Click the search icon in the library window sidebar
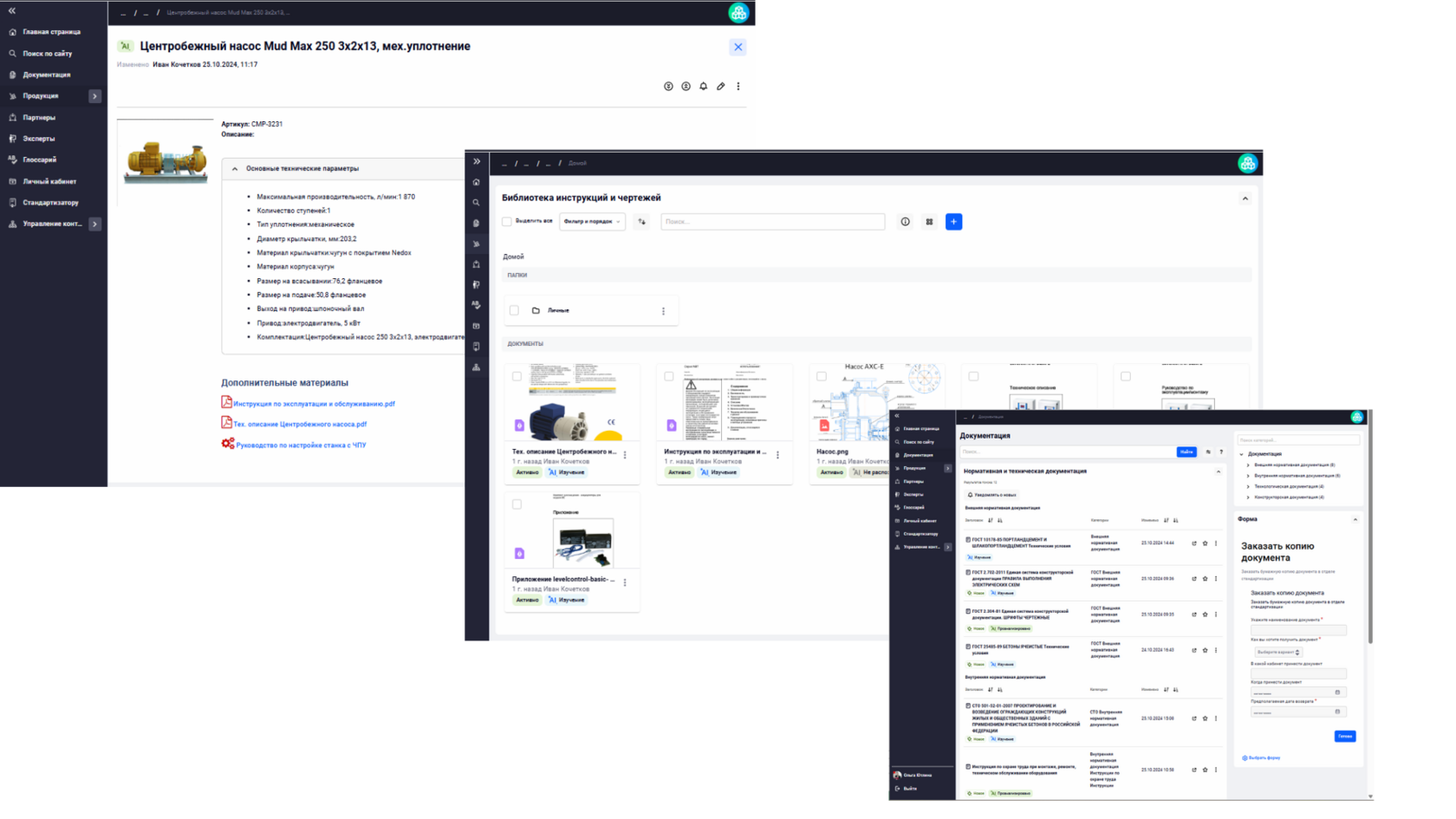 point(477,203)
